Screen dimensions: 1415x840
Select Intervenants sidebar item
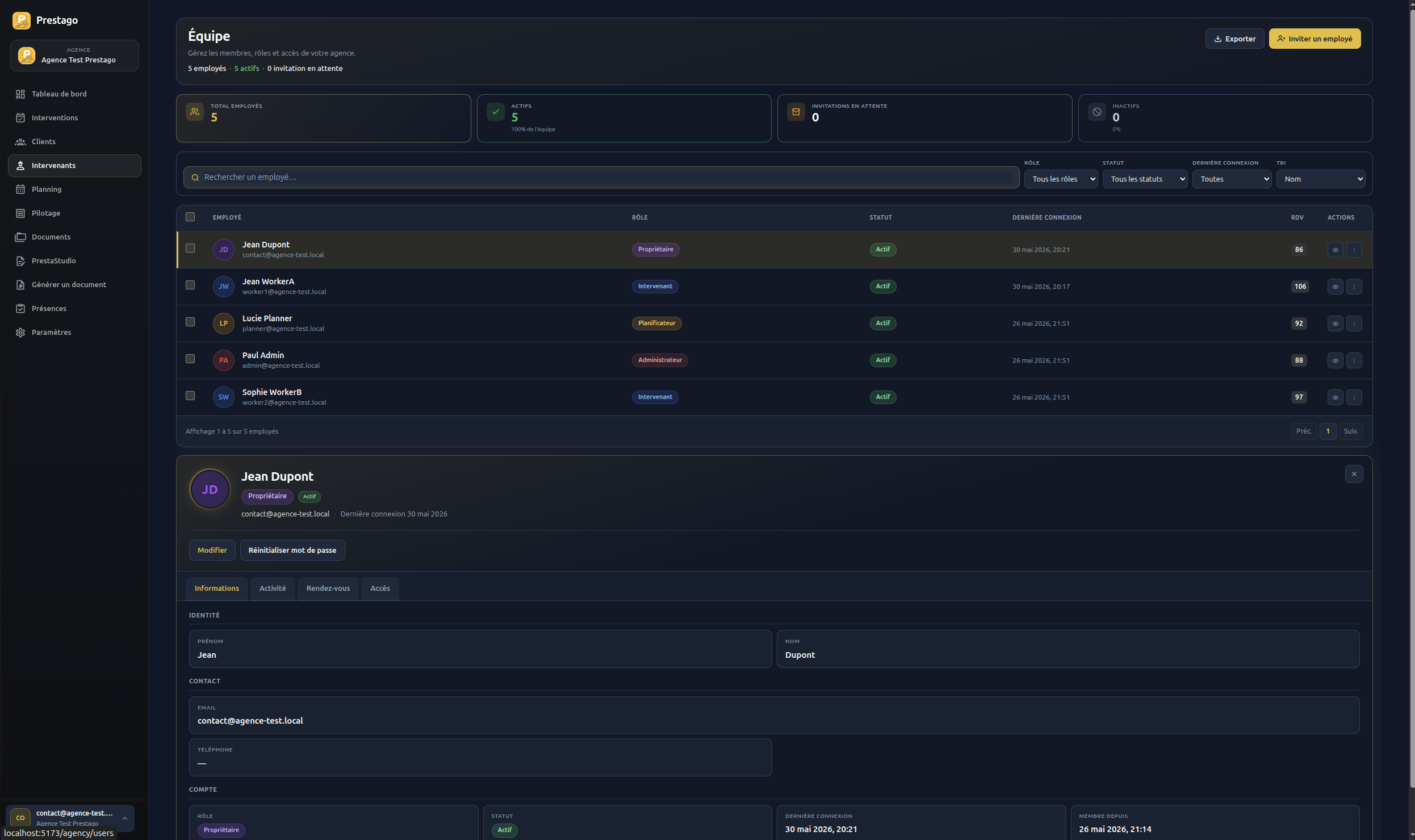coord(74,166)
